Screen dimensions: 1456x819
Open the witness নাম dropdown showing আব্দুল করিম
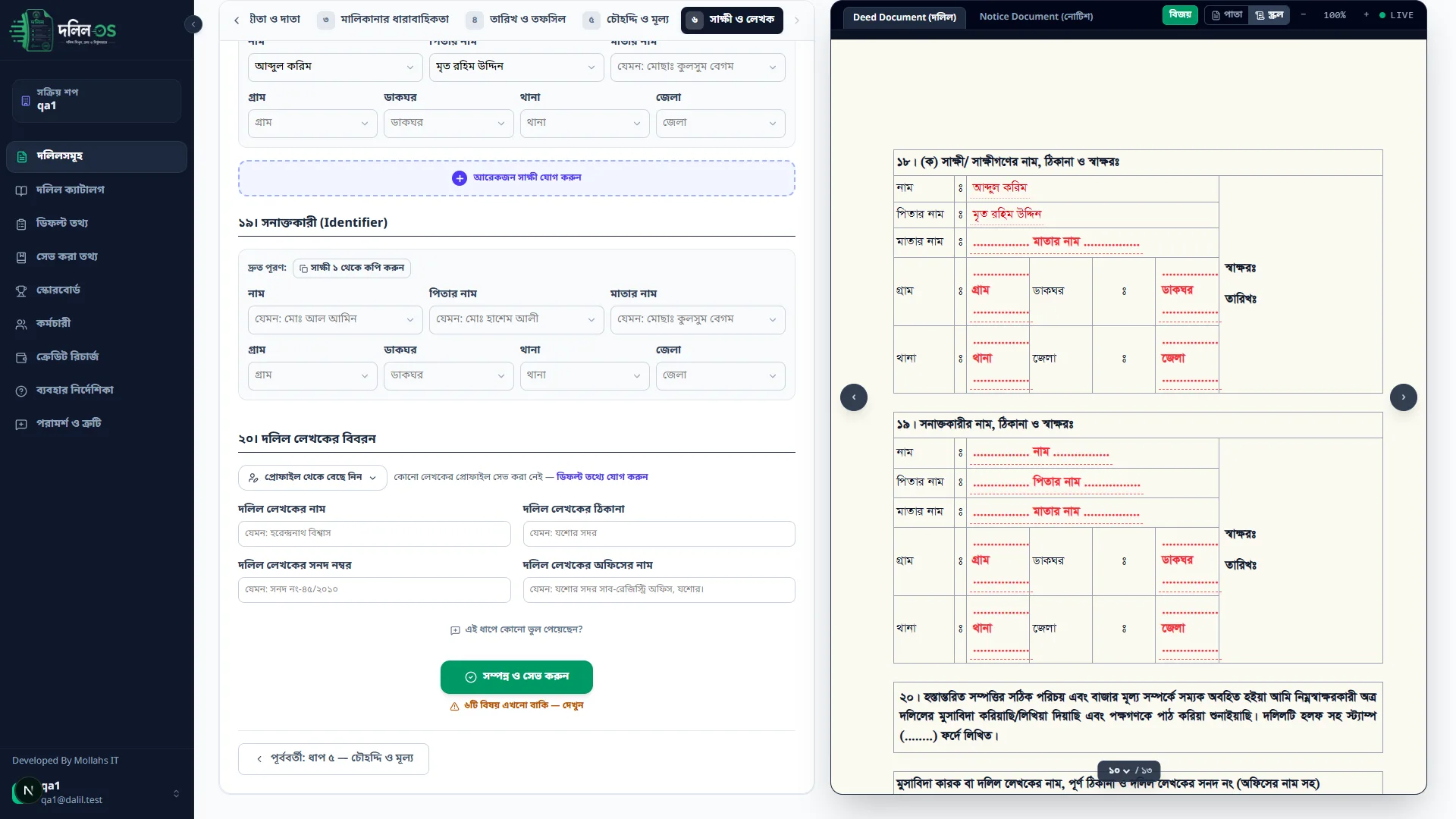coord(335,67)
